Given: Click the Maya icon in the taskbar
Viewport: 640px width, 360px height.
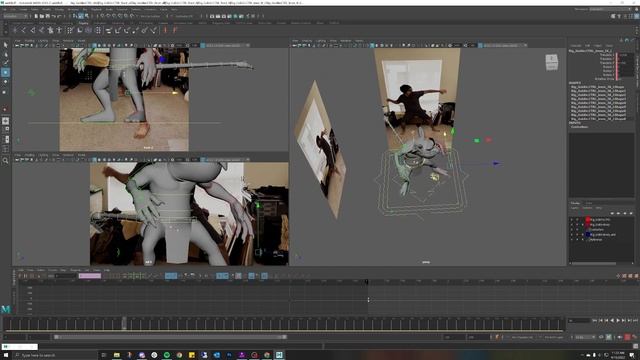Looking at the screenshot, I should pos(279,355).
